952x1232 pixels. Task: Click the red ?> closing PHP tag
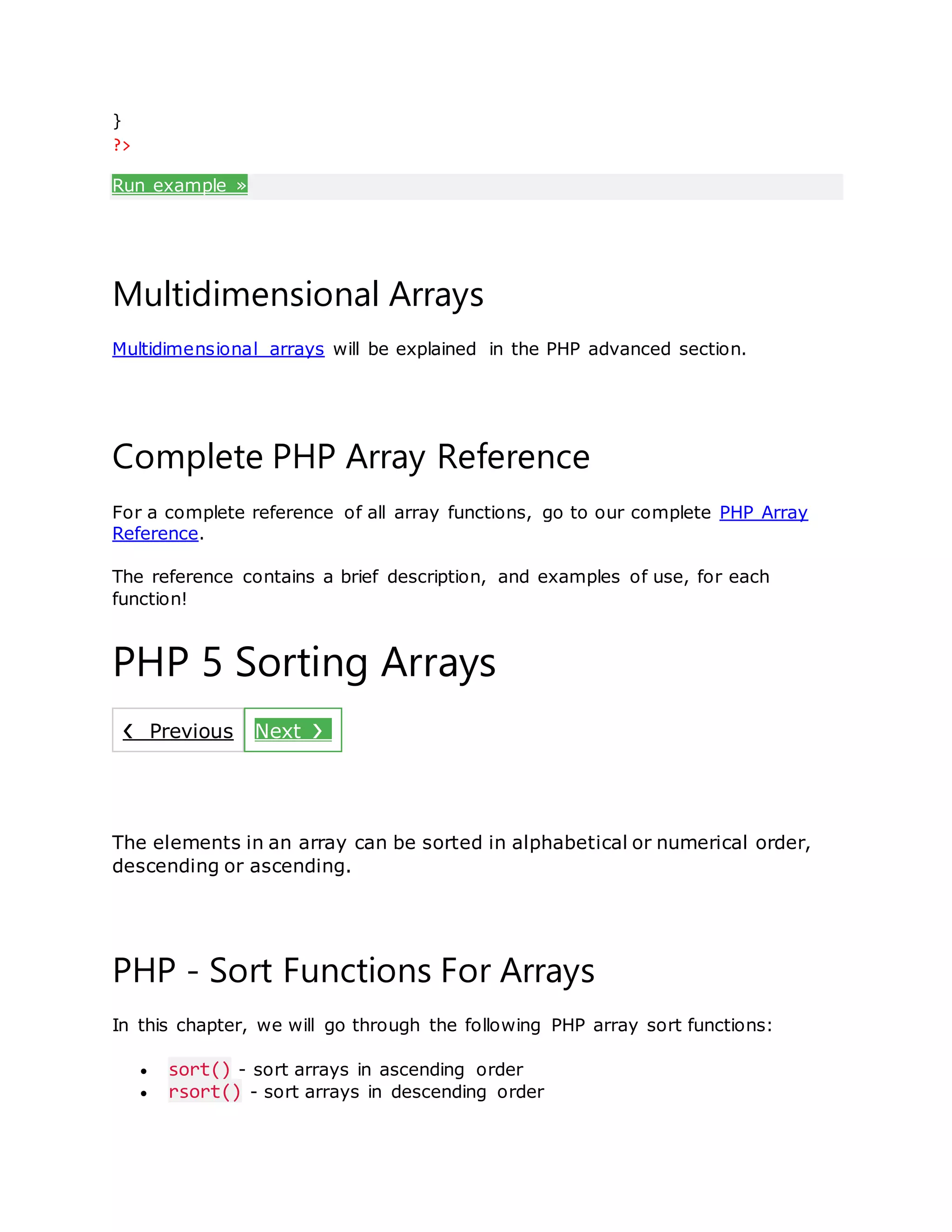(121, 146)
